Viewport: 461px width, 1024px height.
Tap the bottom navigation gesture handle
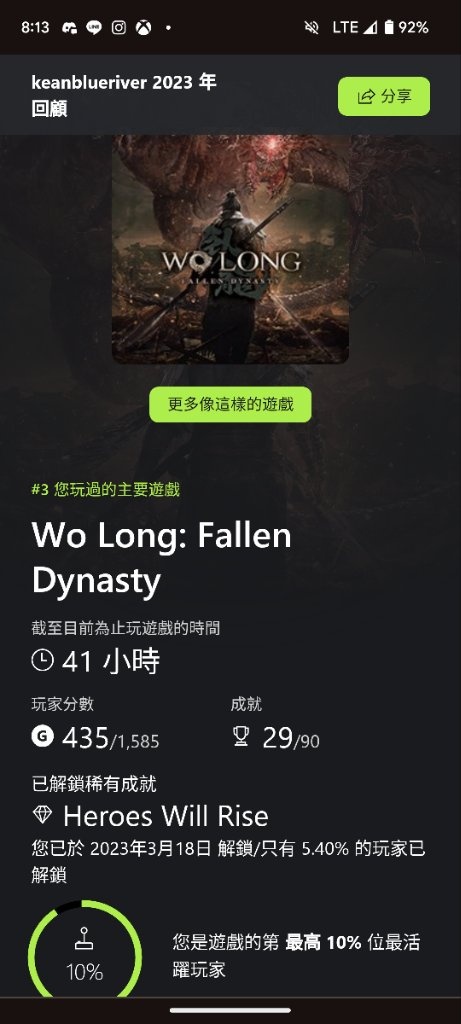230,1010
